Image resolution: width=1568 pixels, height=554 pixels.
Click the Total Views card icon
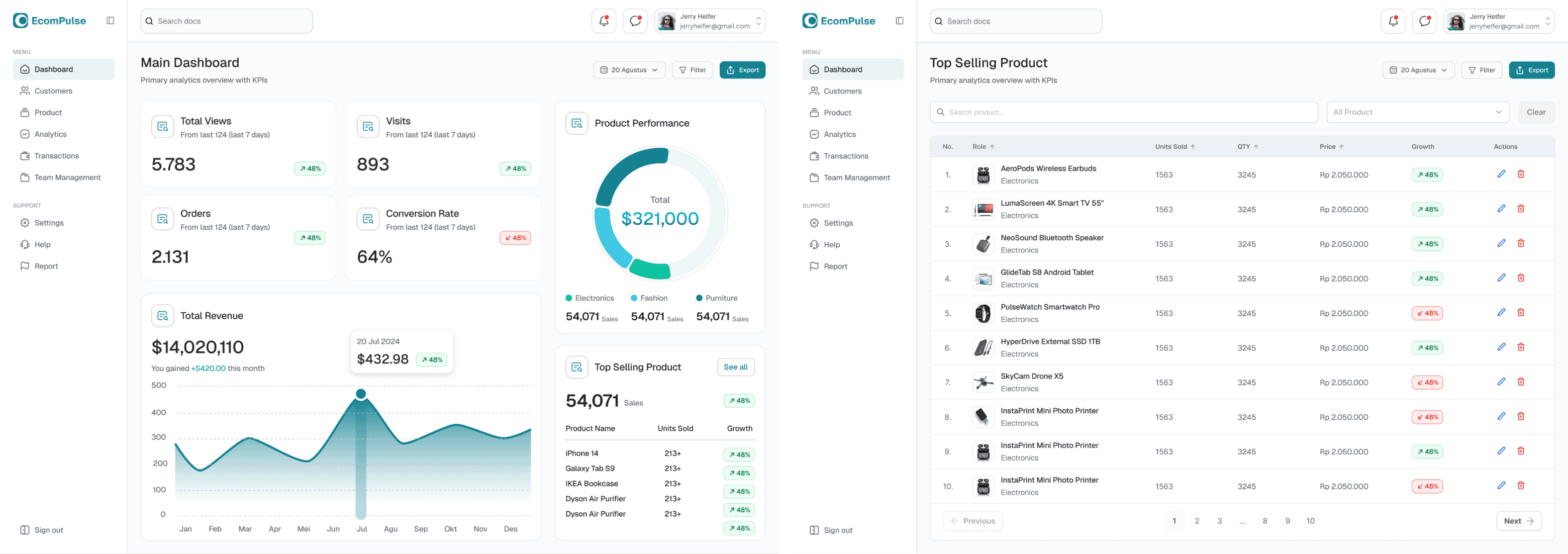coord(162,127)
